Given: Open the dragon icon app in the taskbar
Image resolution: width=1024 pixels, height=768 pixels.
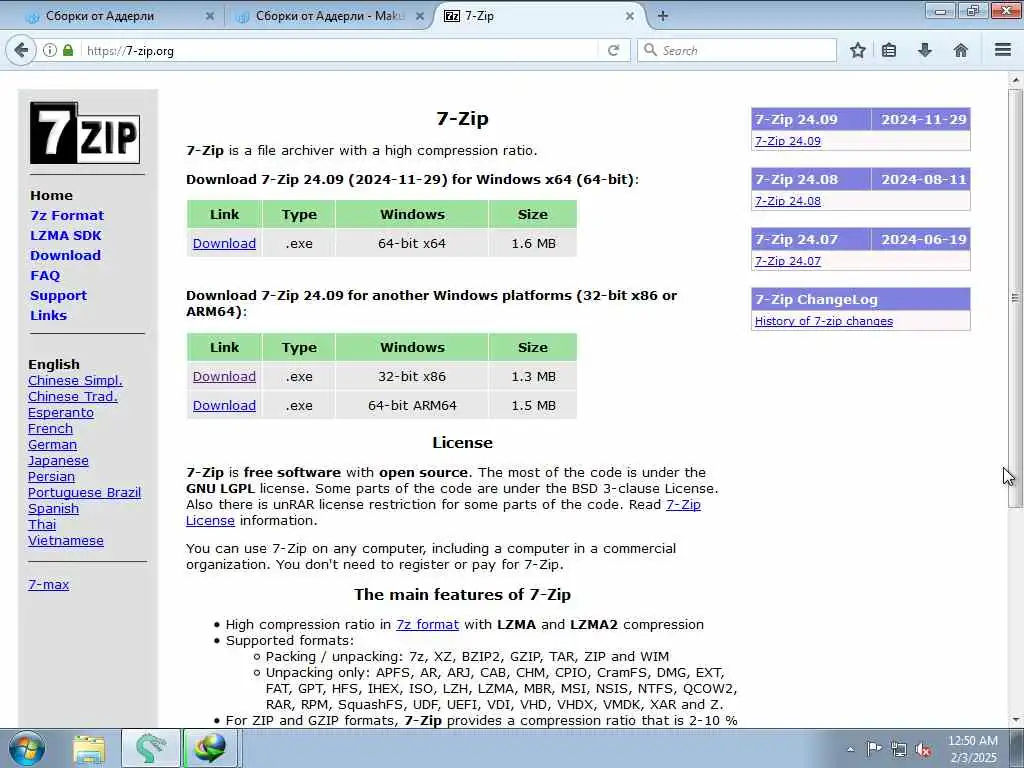Looking at the screenshot, I should (151, 748).
